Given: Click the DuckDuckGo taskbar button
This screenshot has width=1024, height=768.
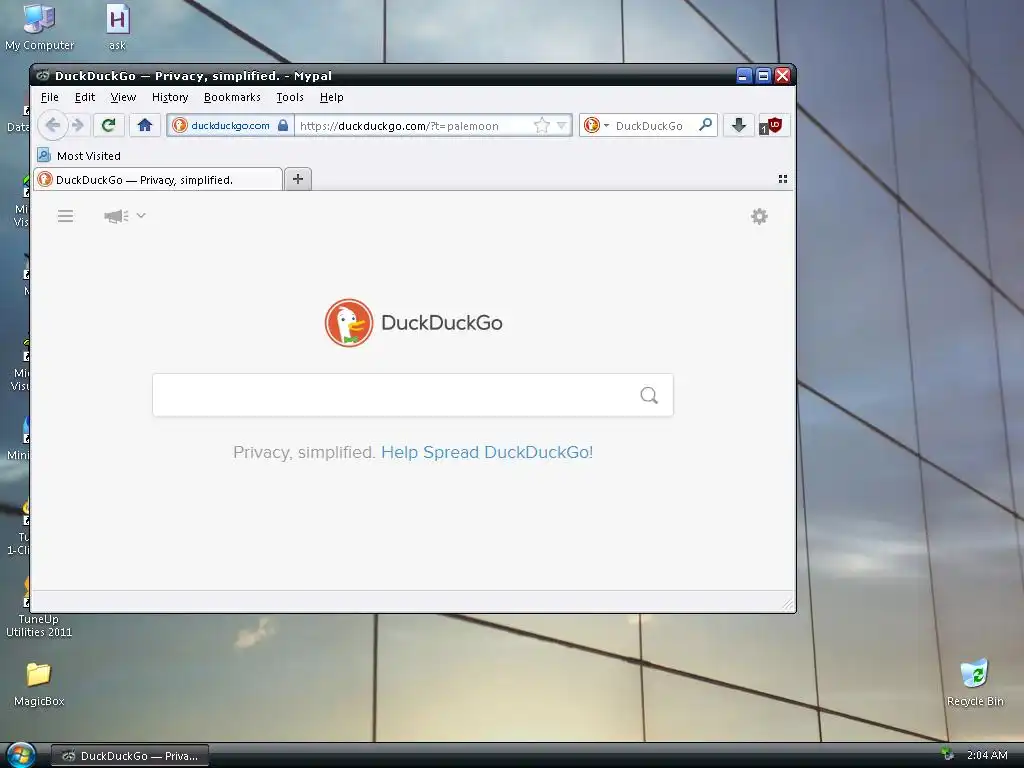Looking at the screenshot, I should point(130,756).
